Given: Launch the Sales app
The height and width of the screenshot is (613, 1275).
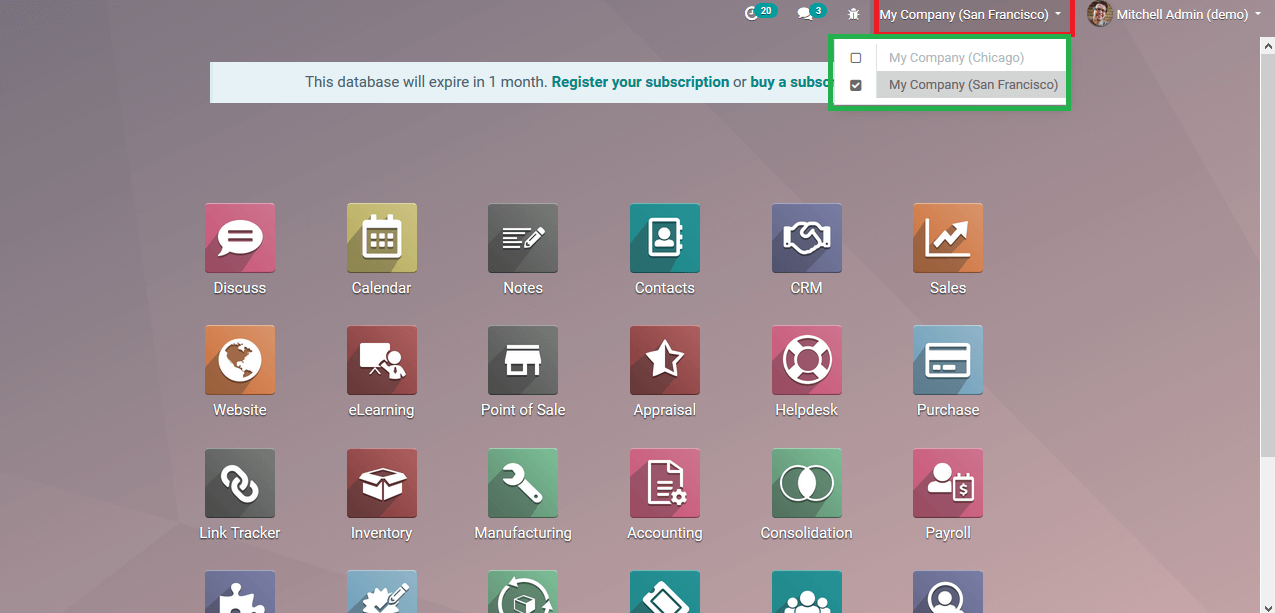Looking at the screenshot, I should click(948, 238).
